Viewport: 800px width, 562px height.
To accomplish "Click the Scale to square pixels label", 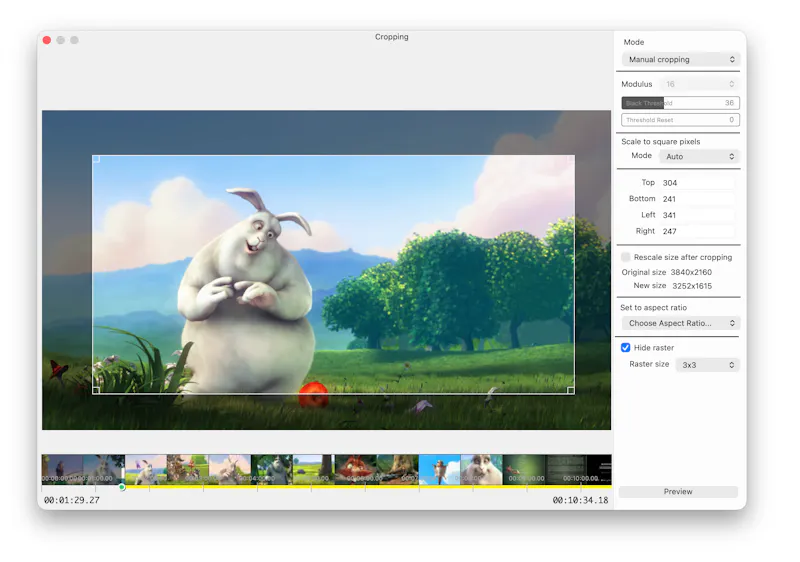I will (x=661, y=142).
